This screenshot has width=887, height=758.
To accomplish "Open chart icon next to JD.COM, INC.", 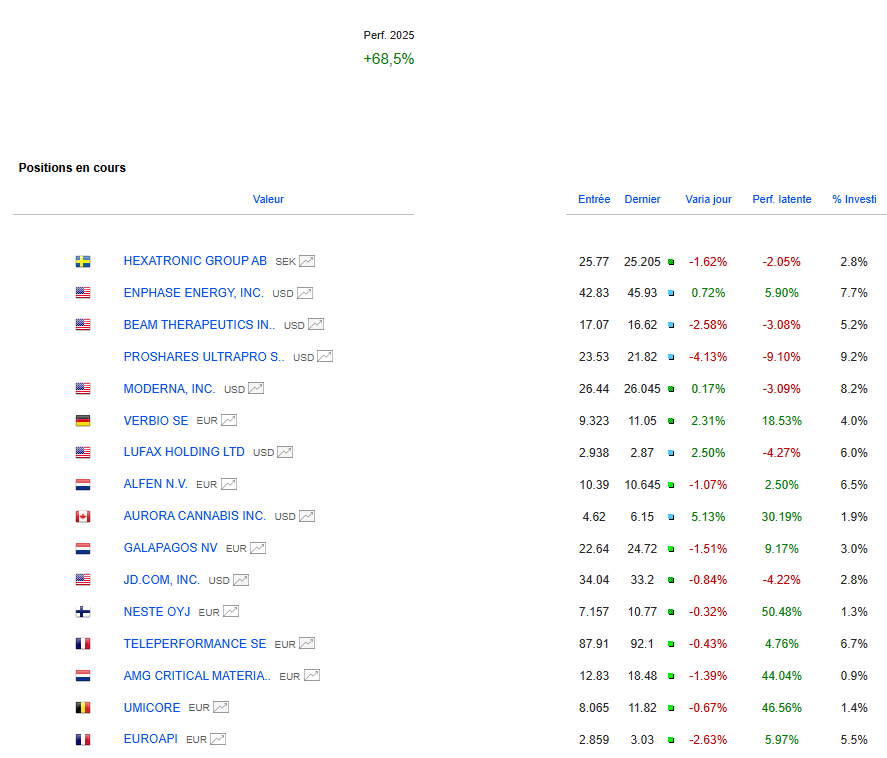I will [241, 580].
